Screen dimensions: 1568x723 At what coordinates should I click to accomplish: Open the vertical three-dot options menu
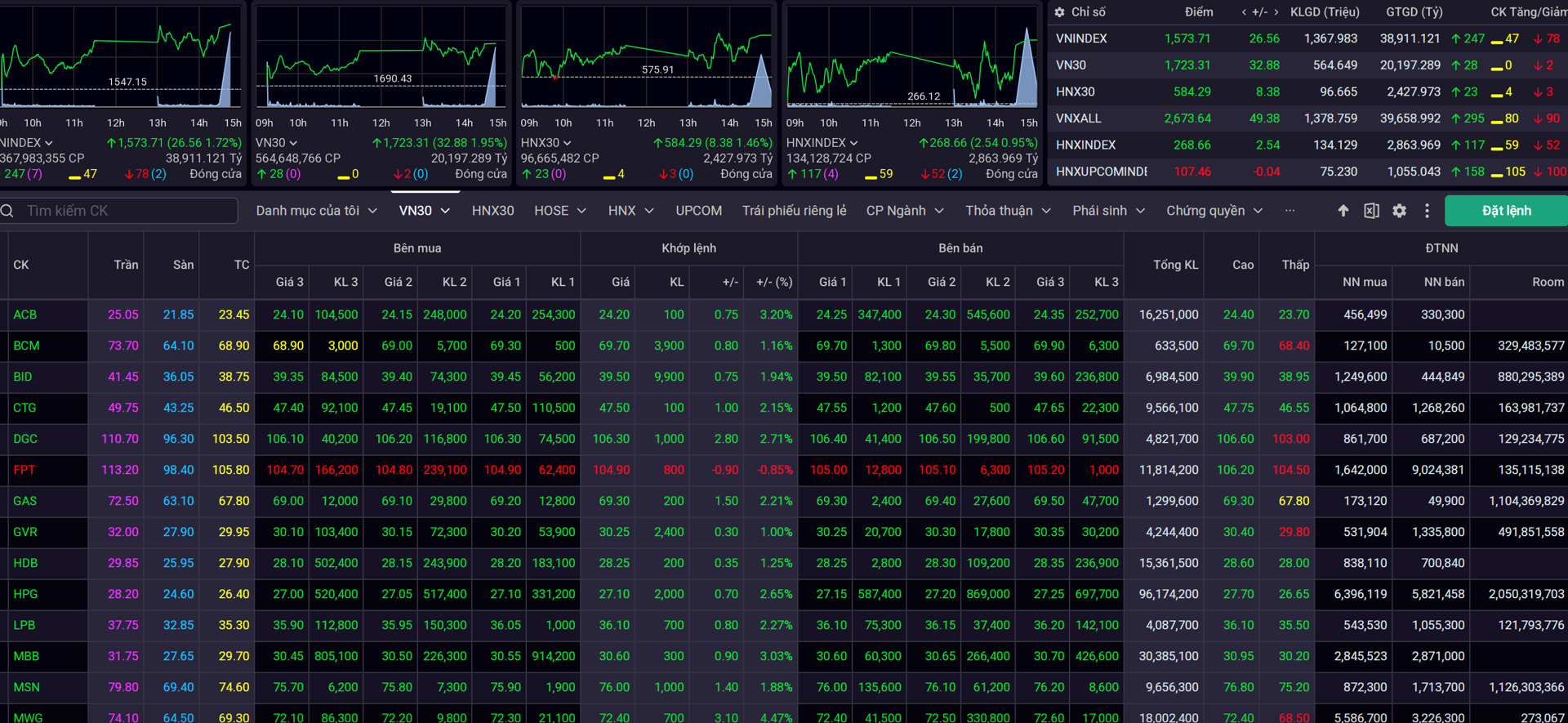[x=1427, y=211]
